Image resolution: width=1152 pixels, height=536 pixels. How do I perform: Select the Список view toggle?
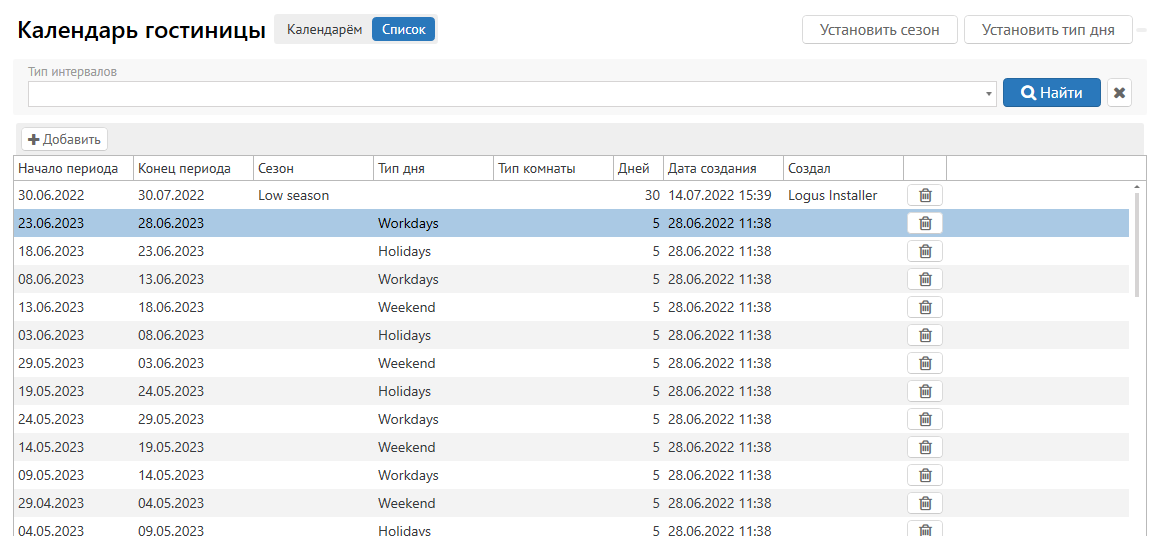[403, 29]
